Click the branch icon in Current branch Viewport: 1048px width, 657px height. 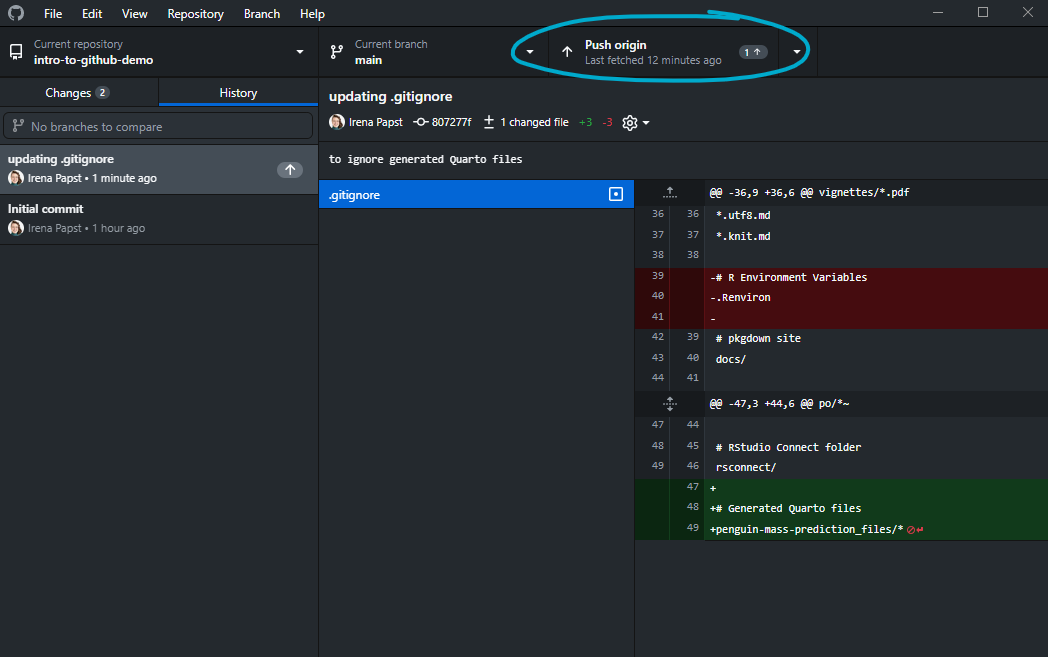(337, 52)
